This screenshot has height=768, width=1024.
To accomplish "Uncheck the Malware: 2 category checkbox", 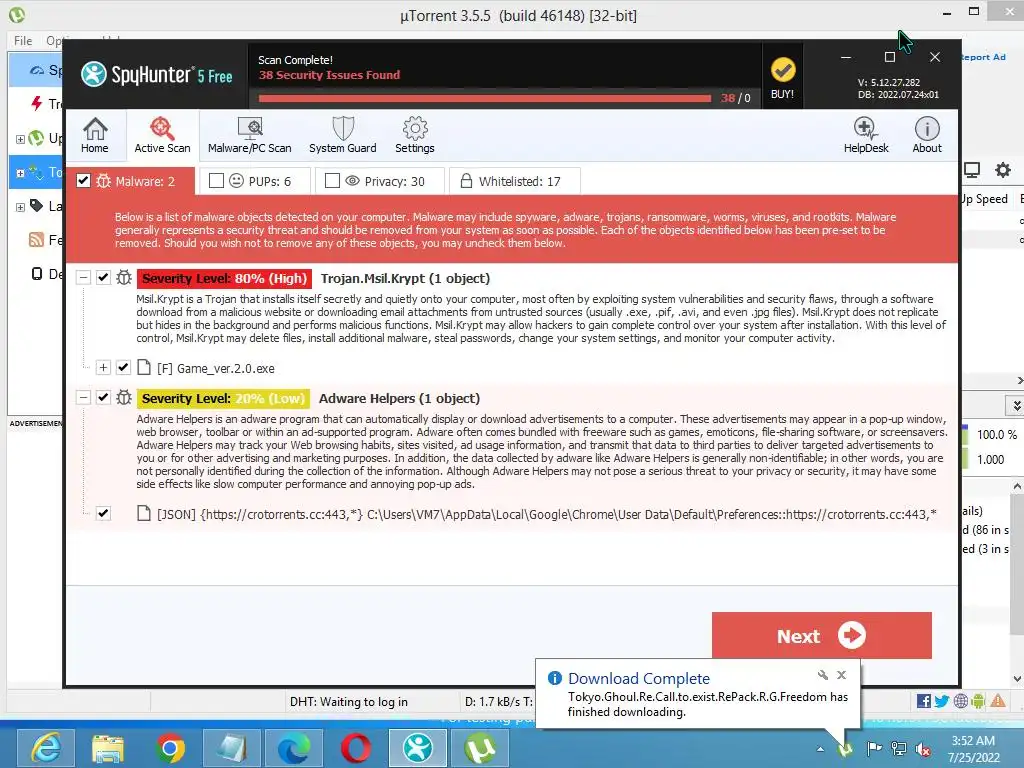I will click(x=84, y=180).
